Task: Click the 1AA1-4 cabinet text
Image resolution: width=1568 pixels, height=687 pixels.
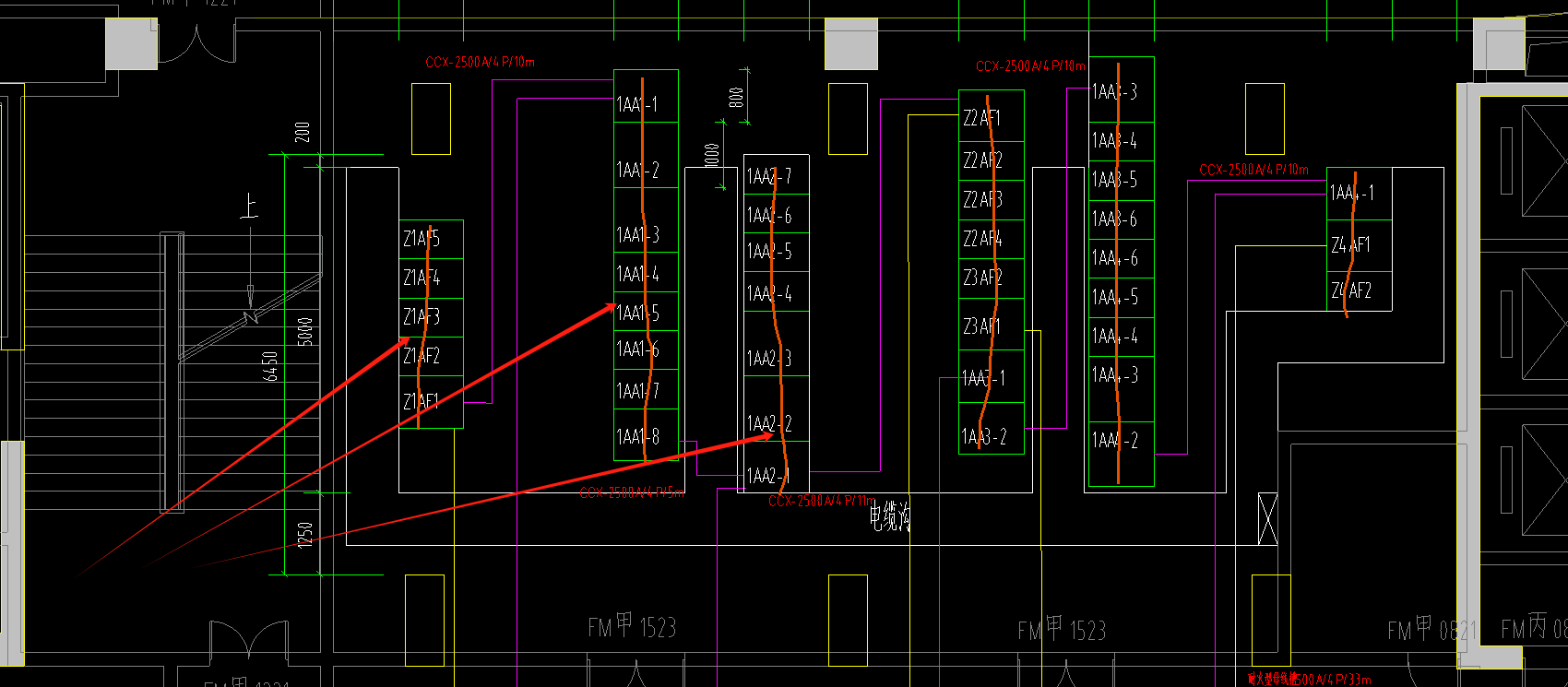Action: pos(637,275)
